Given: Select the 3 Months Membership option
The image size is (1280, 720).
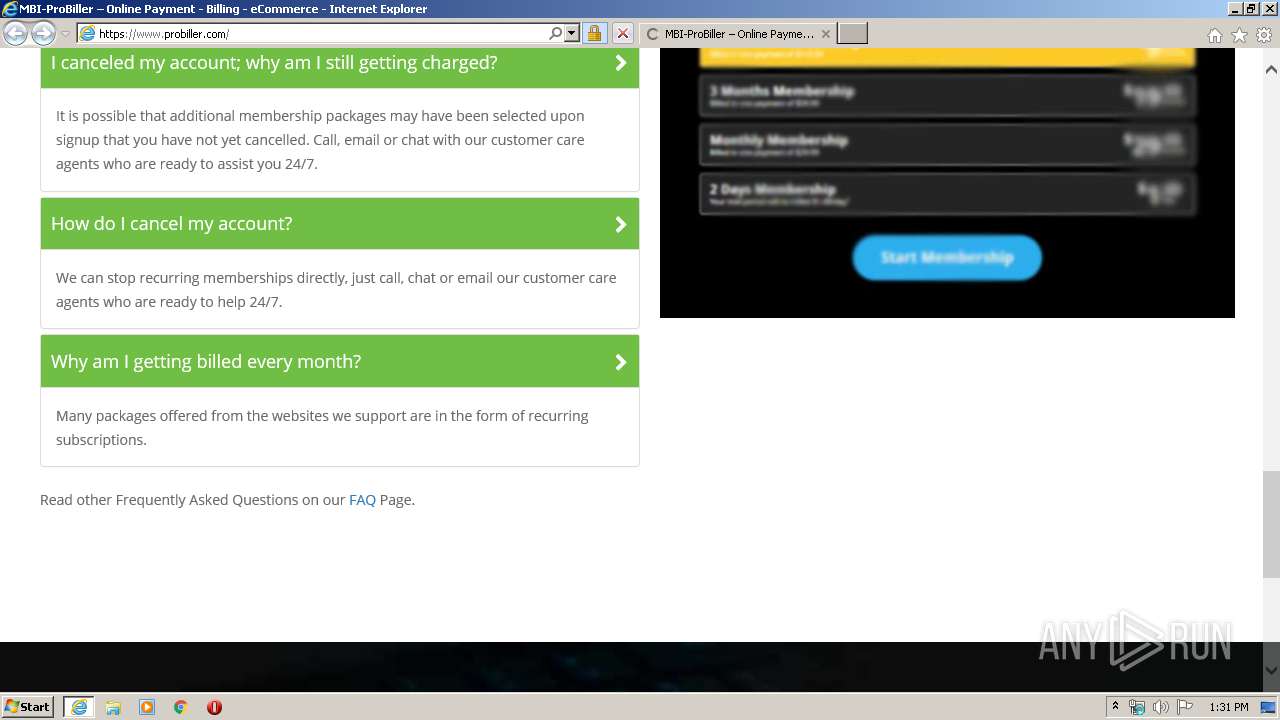Looking at the screenshot, I should (x=947, y=95).
